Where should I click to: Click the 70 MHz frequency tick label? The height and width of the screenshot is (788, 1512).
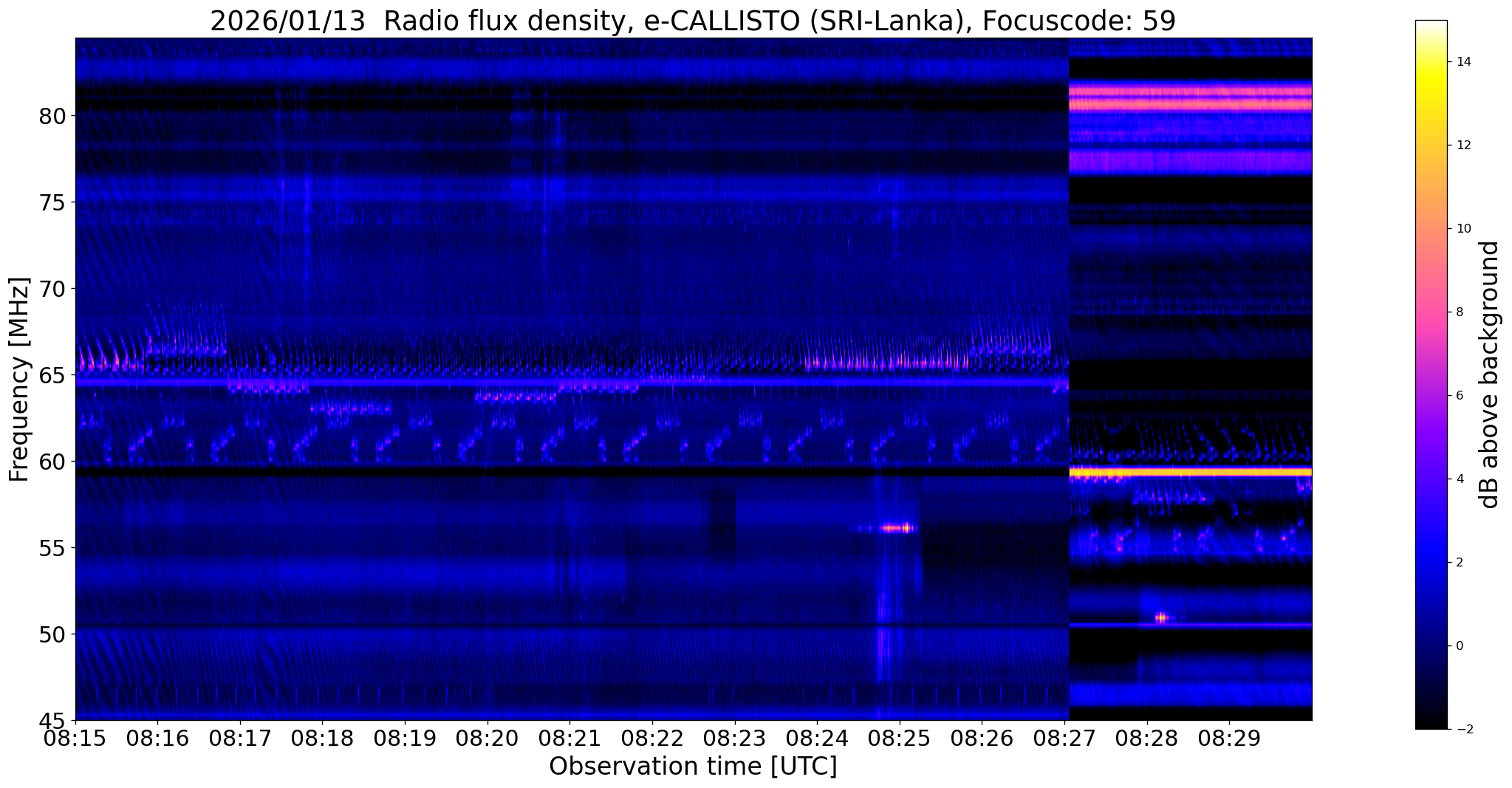(51, 289)
